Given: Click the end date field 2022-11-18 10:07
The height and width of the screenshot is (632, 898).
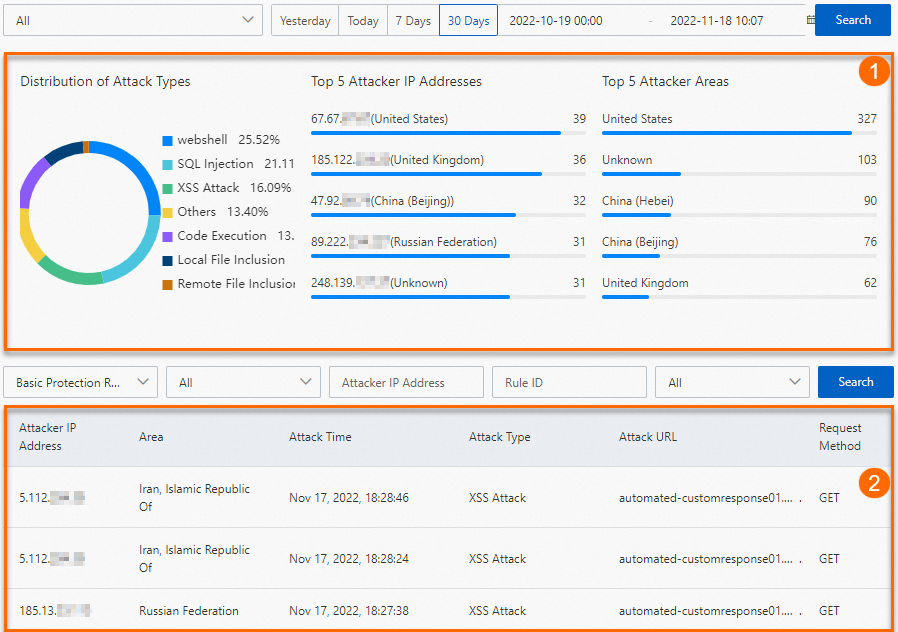Looking at the screenshot, I should [716, 21].
